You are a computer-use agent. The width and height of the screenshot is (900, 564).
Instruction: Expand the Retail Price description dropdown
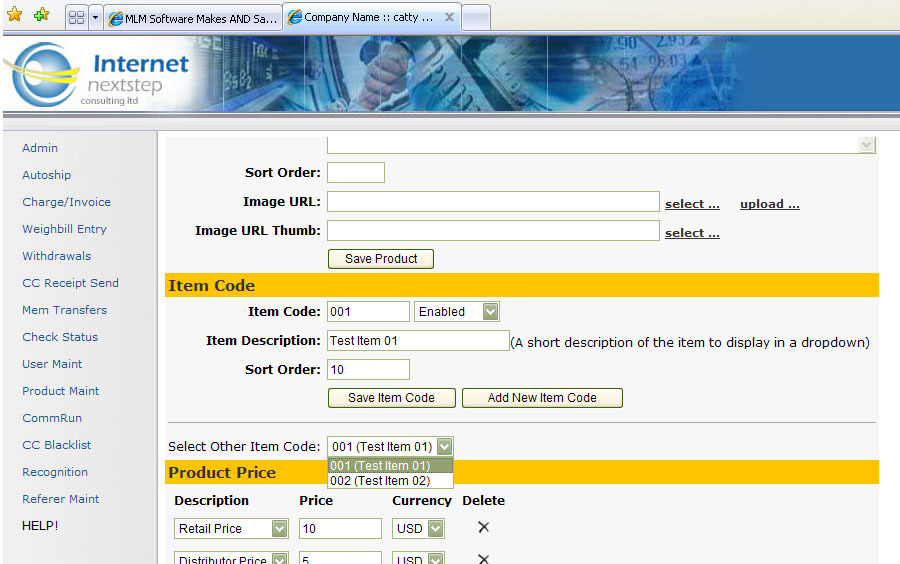pos(279,528)
